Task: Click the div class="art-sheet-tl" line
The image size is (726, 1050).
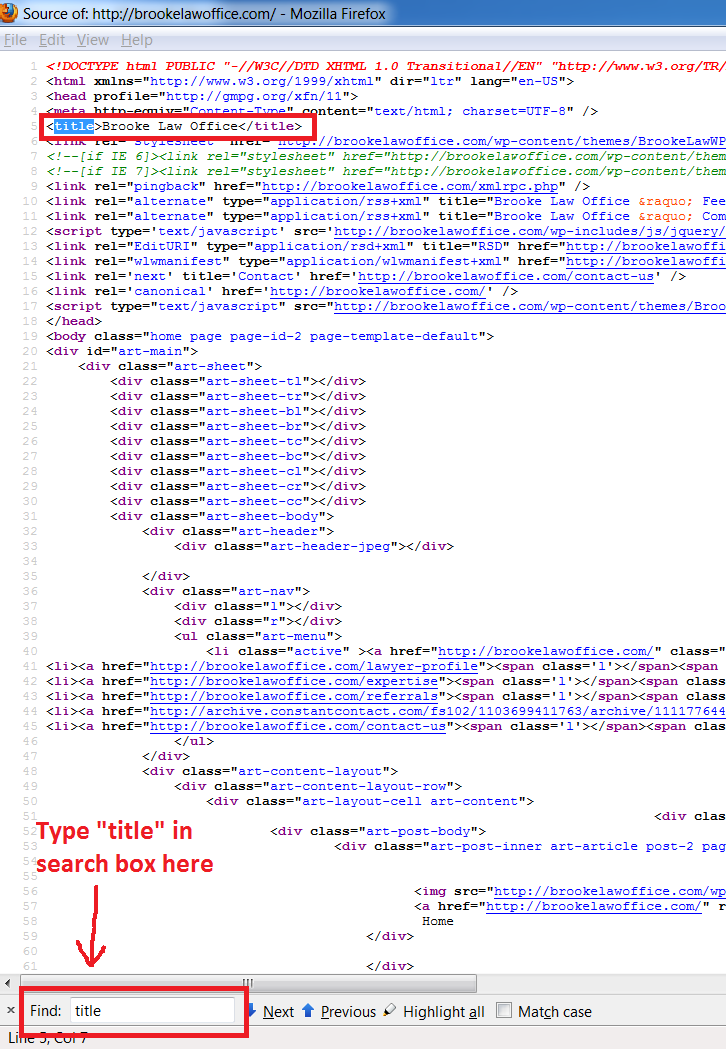Action: (x=238, y=381)
